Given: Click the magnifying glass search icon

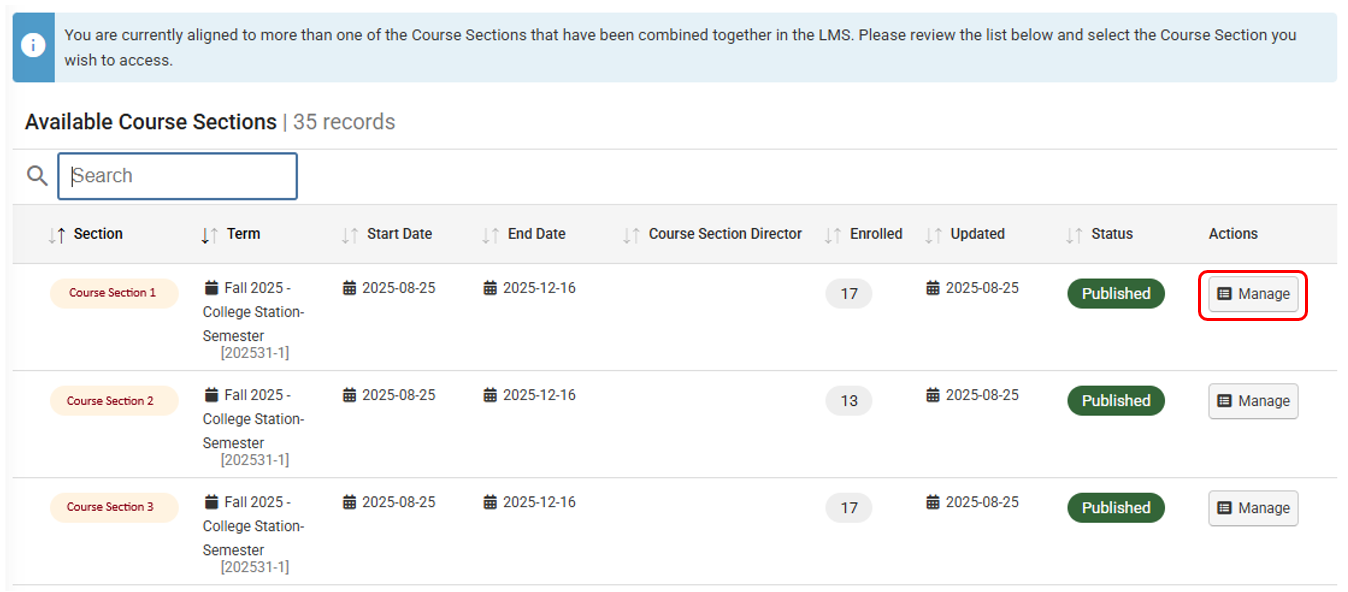Looking at the screenshot, I should [37, 176].
